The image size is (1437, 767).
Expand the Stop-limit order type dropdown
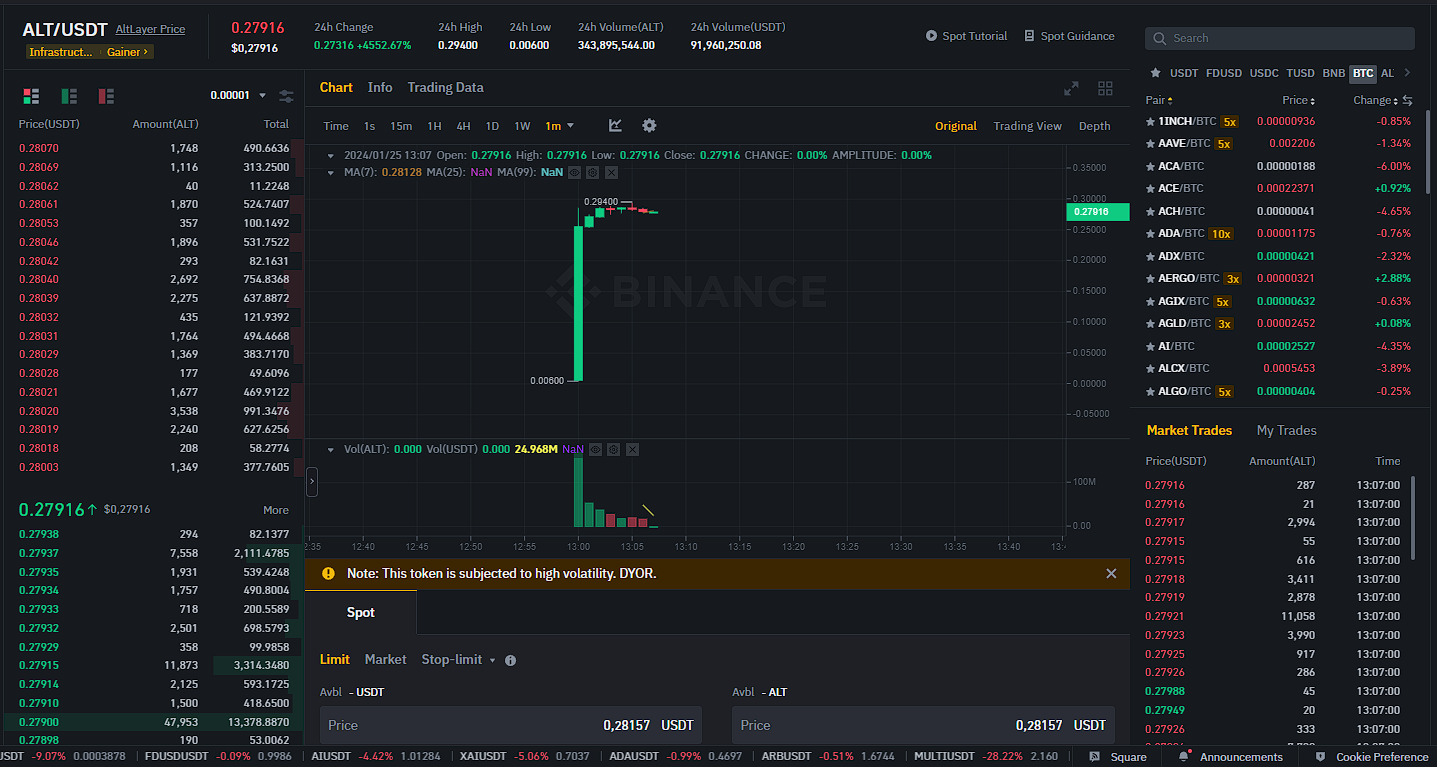pyautogui.click(x=492, y=660)
